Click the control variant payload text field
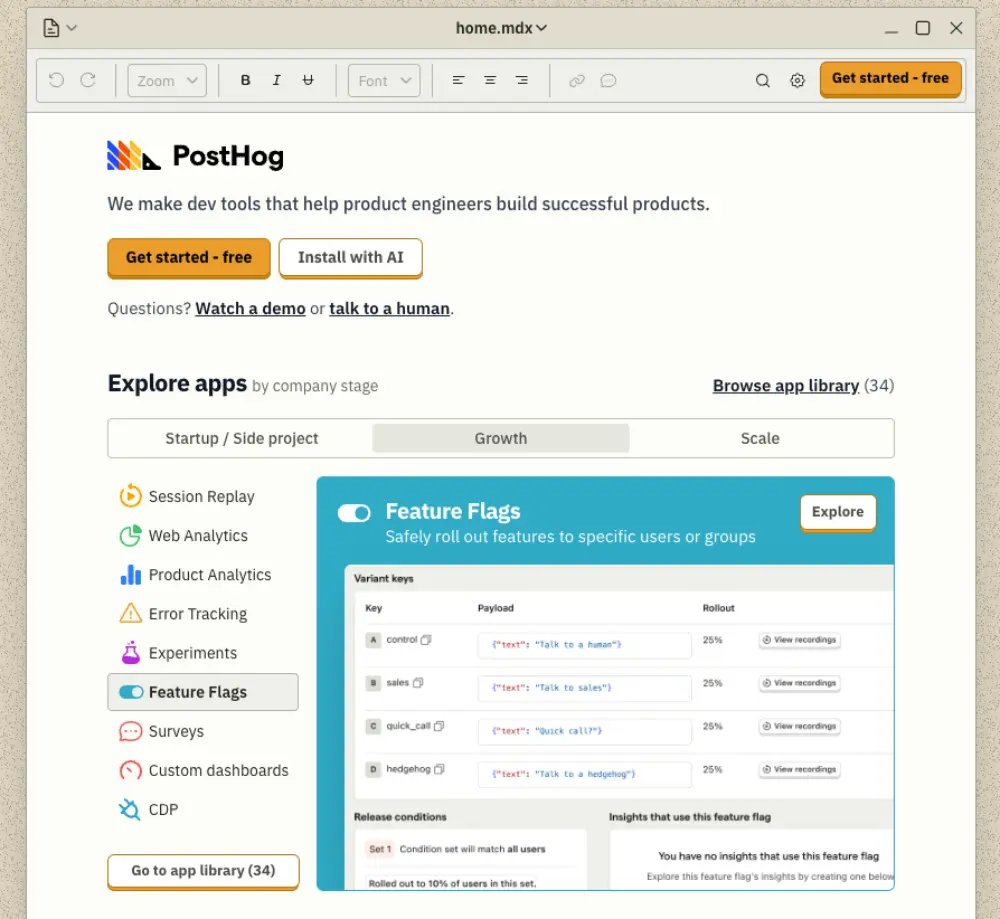This screenshot has width=1000, height=919. (584, 645)
